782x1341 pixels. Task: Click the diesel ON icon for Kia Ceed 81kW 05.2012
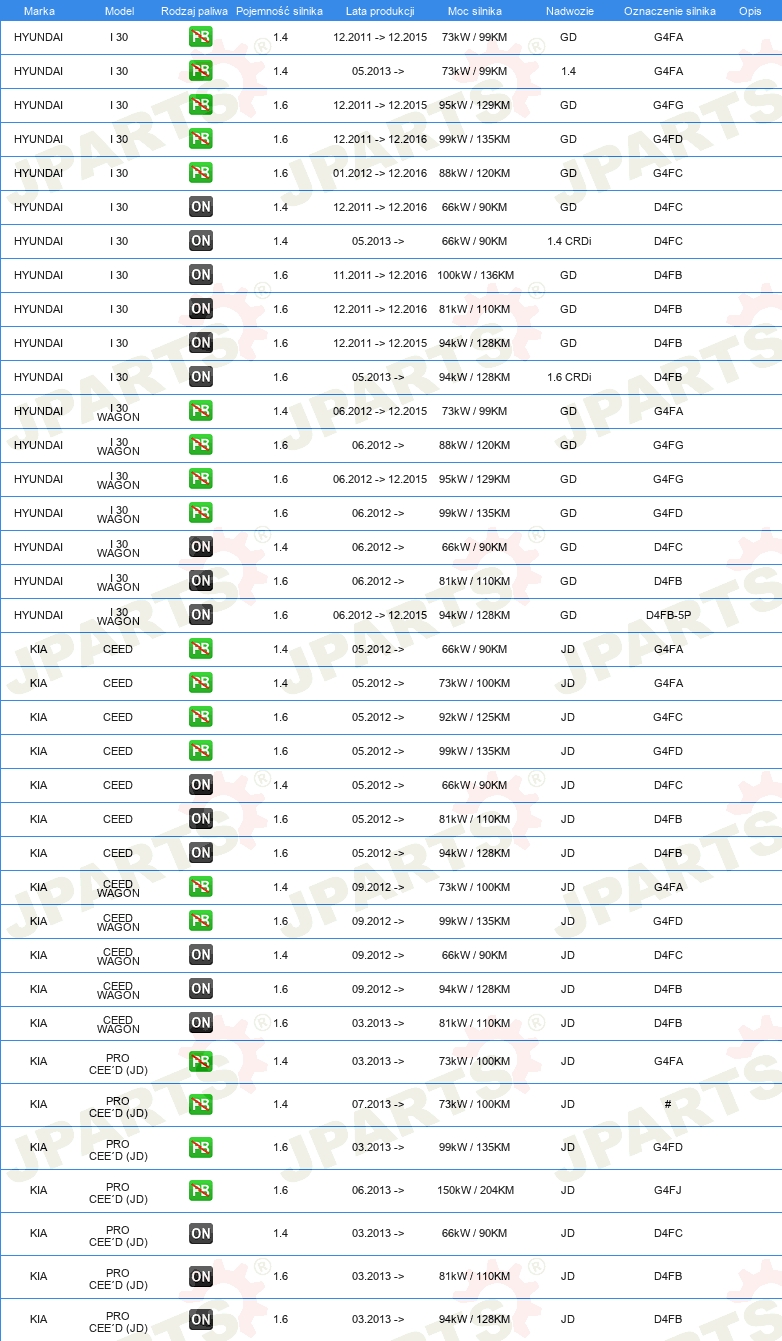coord(201,819)
